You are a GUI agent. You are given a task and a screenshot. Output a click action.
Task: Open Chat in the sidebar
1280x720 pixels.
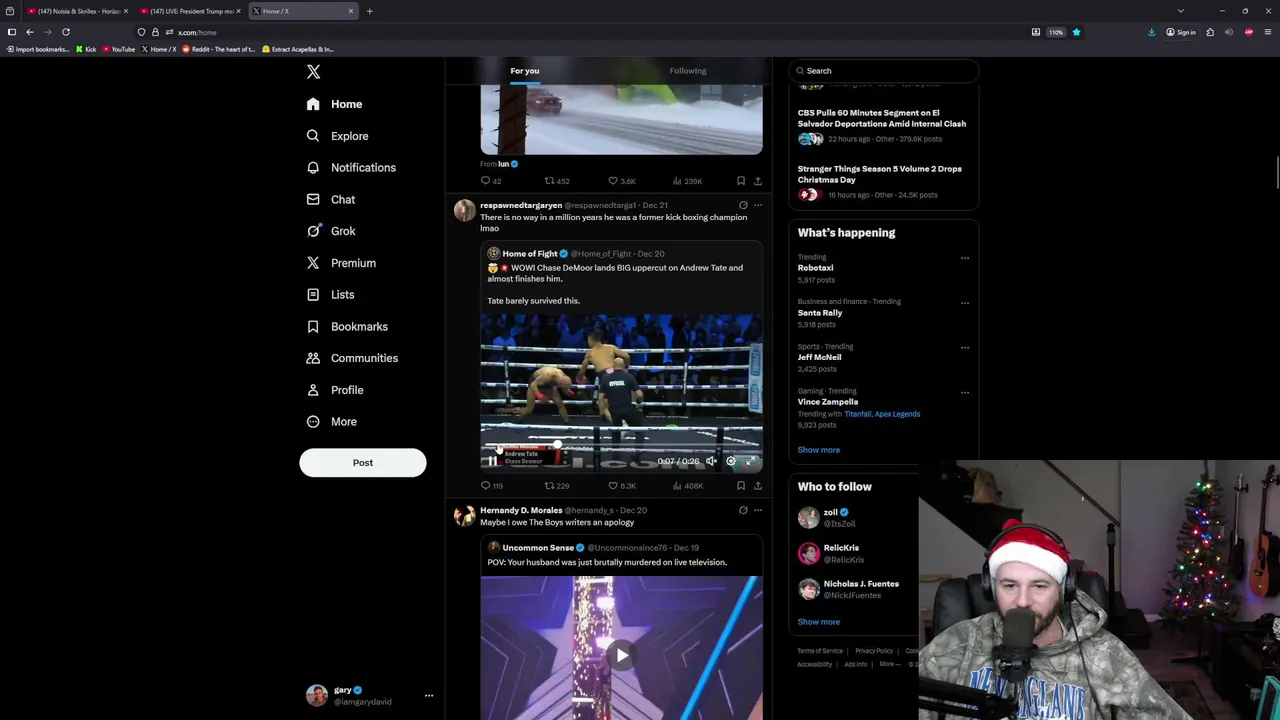pos(331,200)
